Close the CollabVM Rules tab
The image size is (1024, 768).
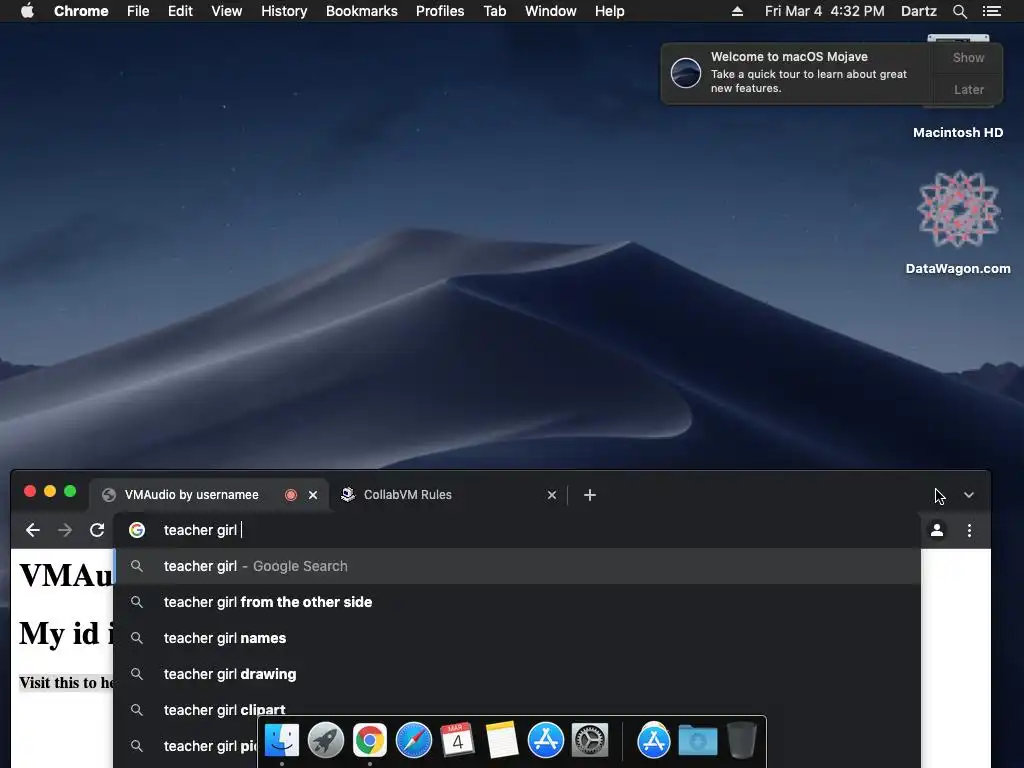coord(552,495)
